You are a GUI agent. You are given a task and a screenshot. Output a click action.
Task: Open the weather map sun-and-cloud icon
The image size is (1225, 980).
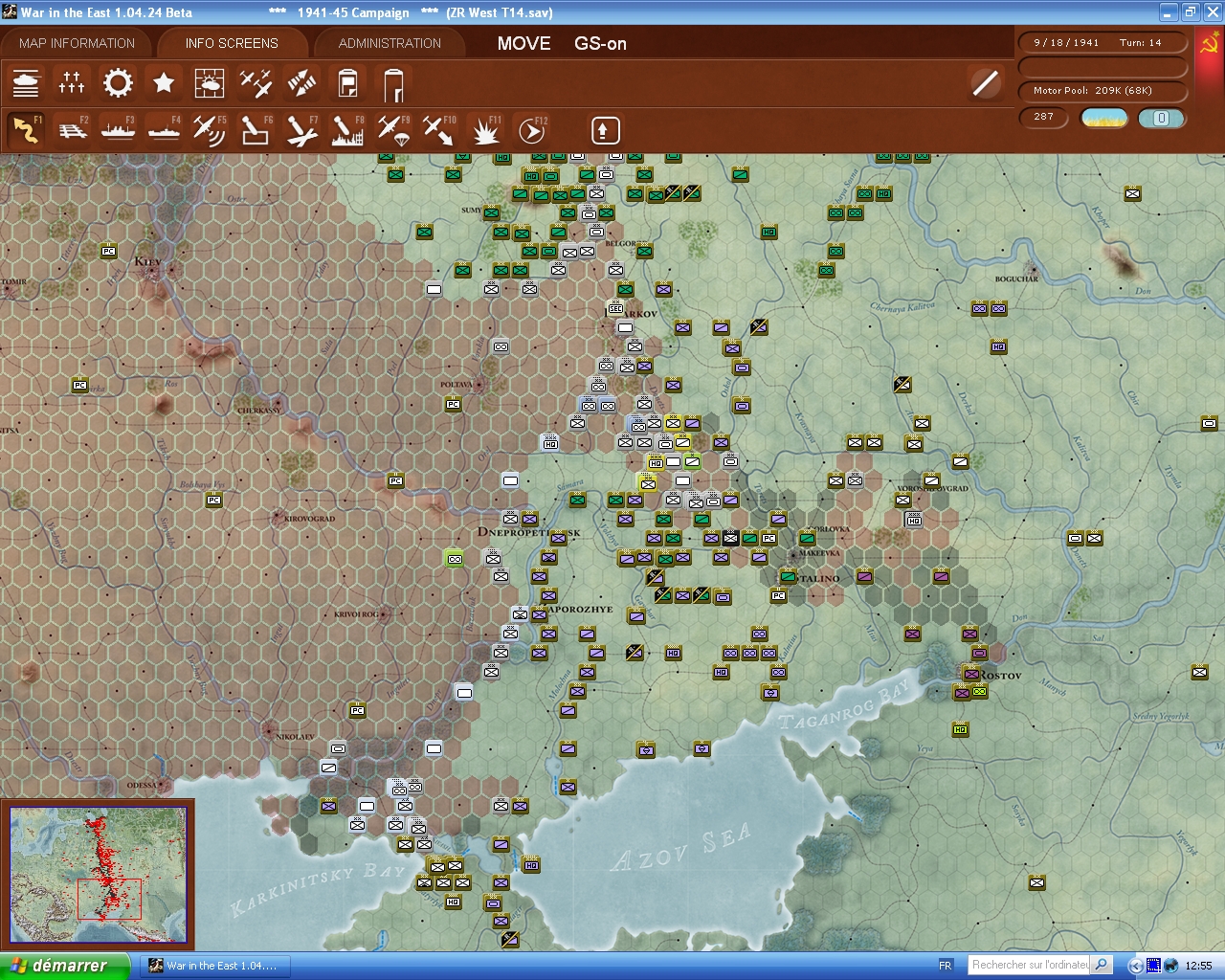(210, 83)
